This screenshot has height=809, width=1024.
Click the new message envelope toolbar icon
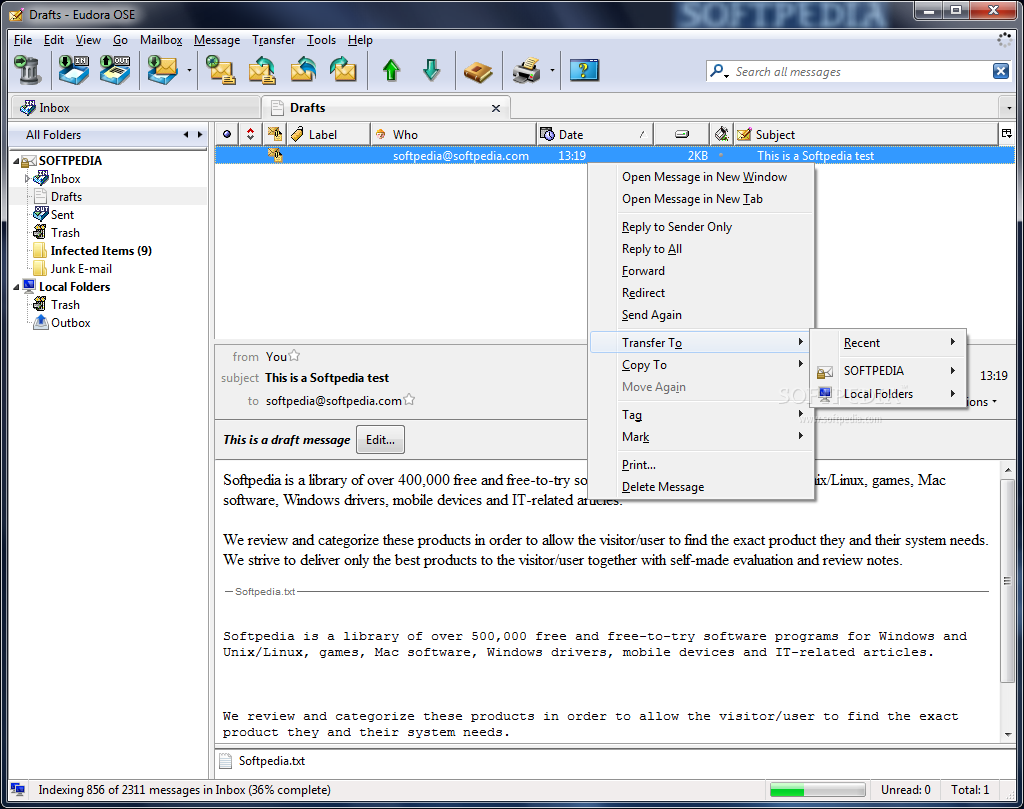click(x=162, y=70)
